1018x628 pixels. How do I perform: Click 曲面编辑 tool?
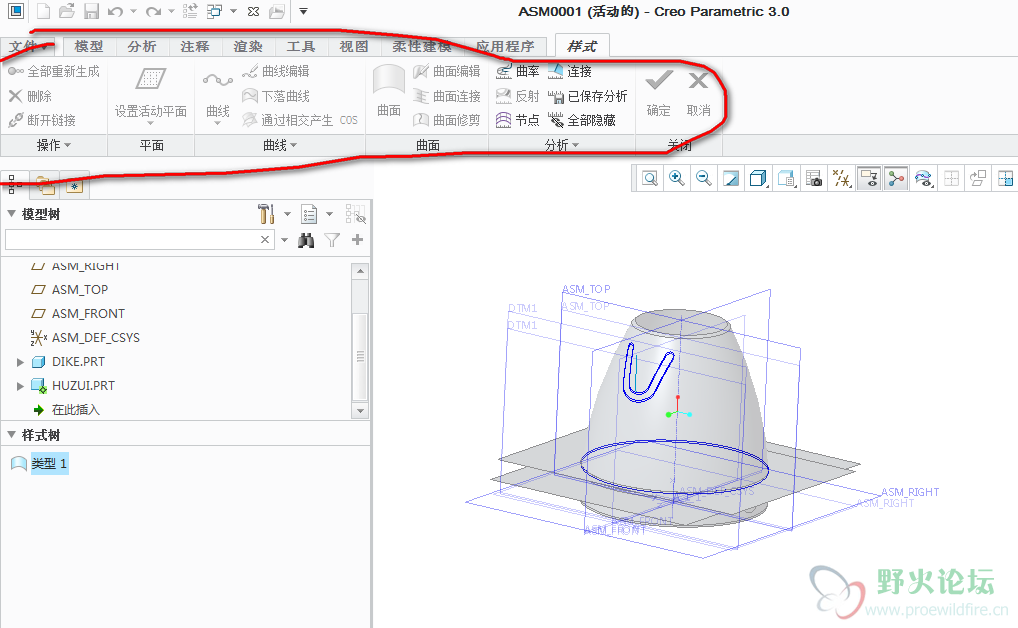point(447,71)
